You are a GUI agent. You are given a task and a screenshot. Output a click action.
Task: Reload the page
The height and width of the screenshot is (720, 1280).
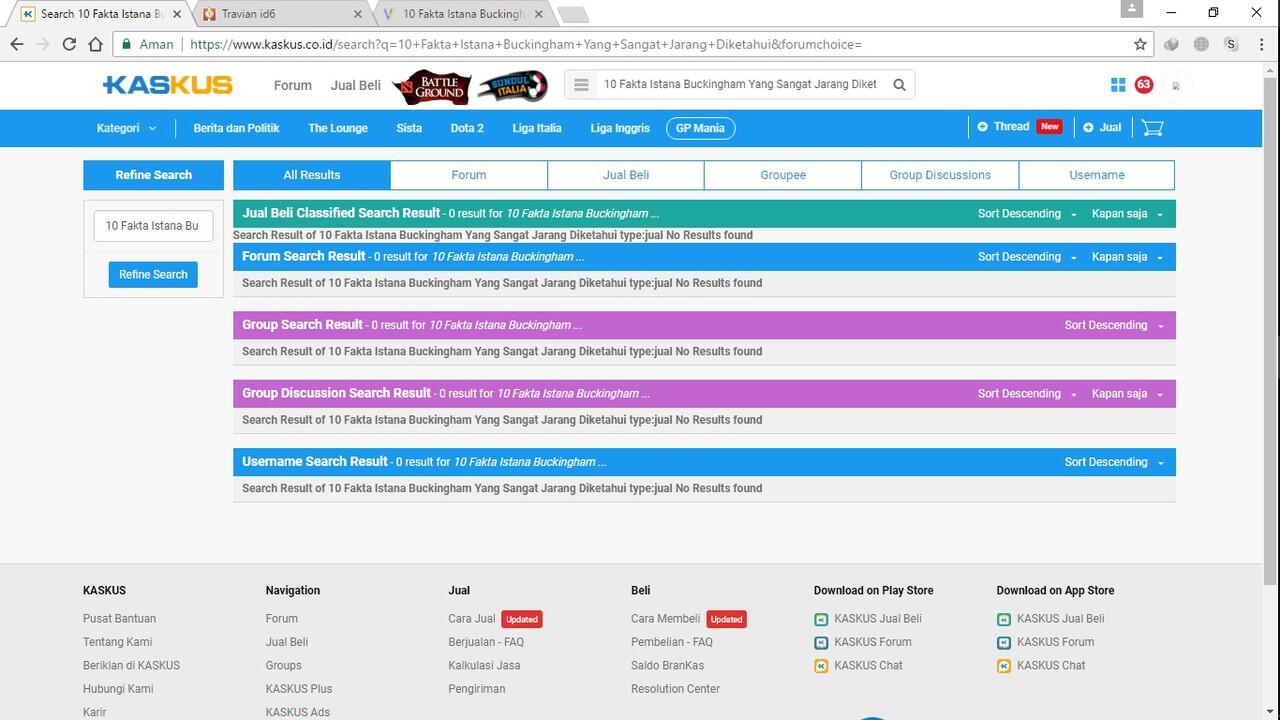click(69, 44)
